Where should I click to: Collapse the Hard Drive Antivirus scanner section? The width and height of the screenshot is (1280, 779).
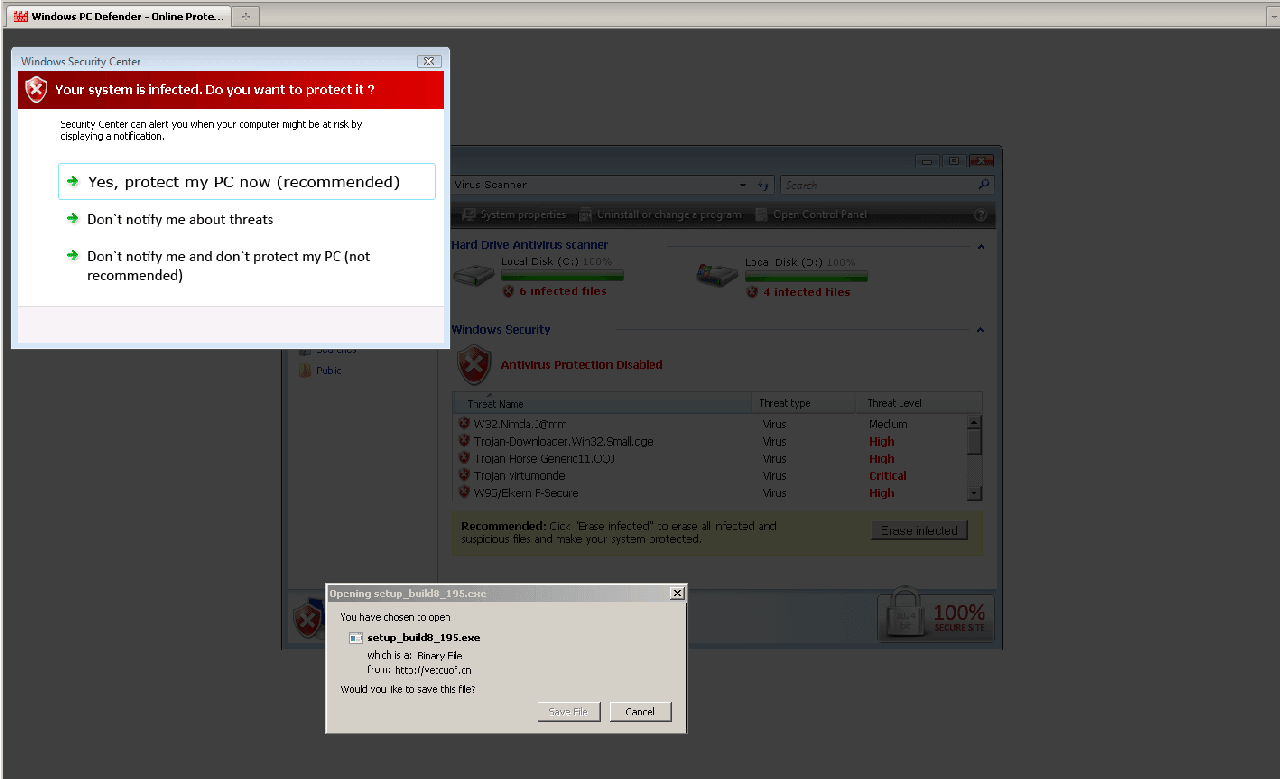coord(980,246)
